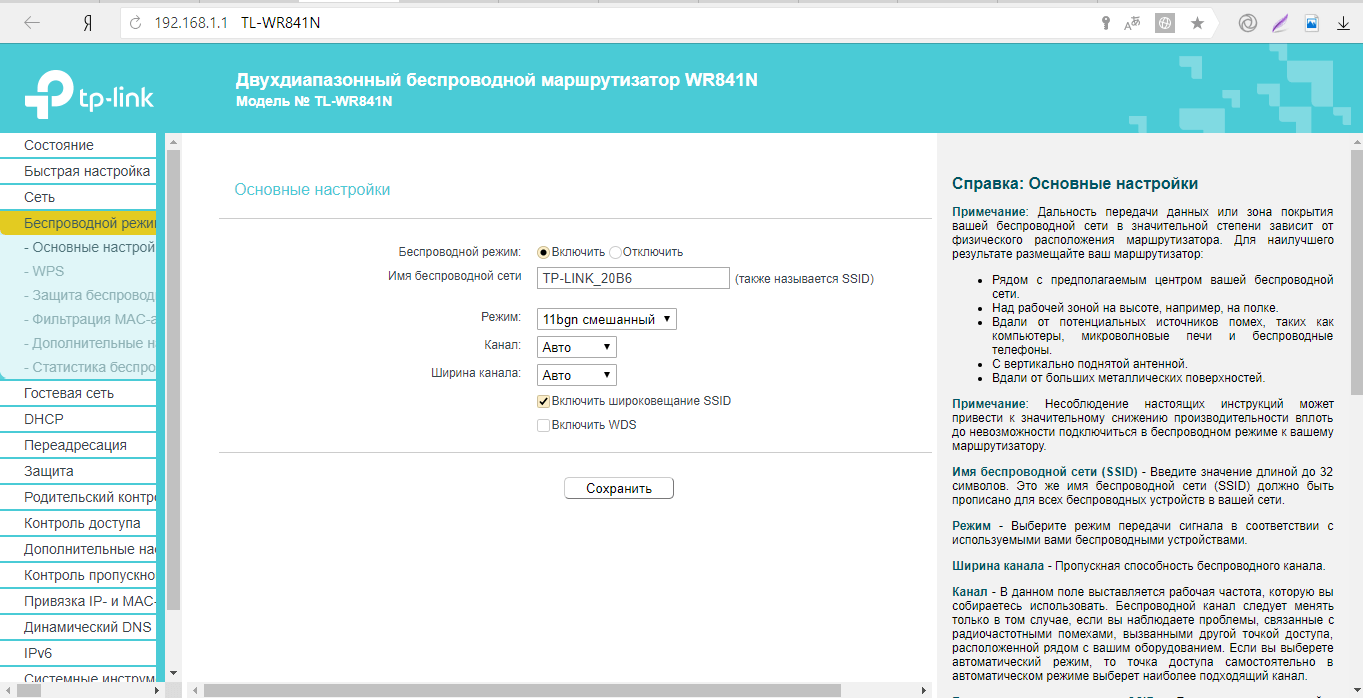Open the Ширина канала dropdown
The width and height of the screenshot is (1363, 698).
(x=577, y=375)
